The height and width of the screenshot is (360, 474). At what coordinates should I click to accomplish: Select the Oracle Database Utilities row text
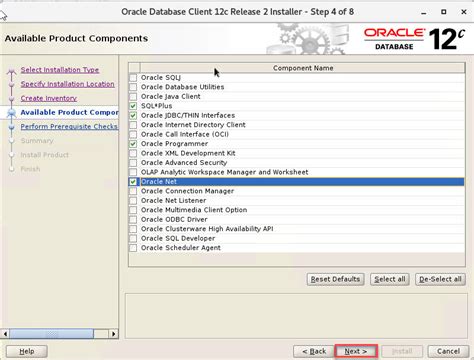(x=182, y=87)
